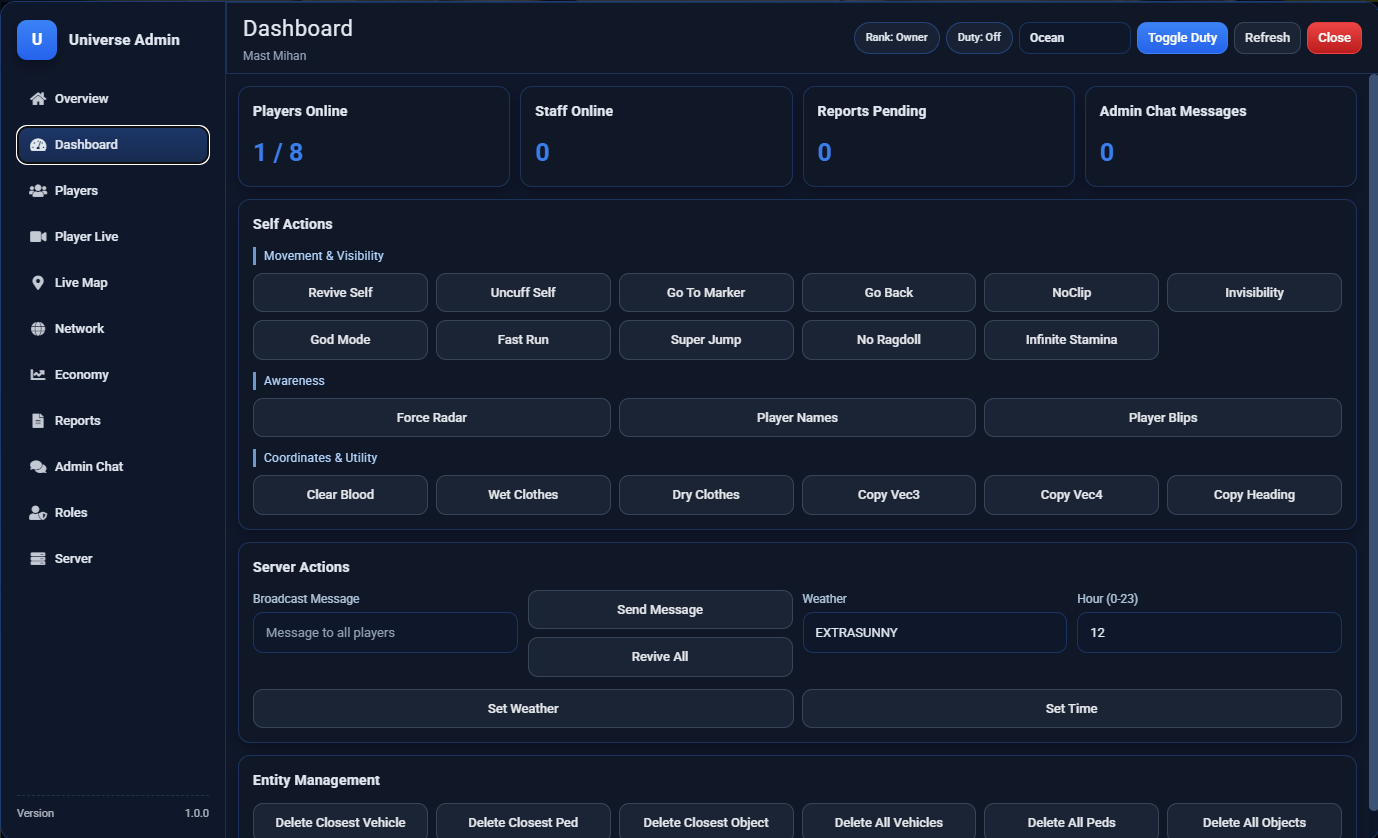
Task: Switch to Live Map
Action: point(113,283)
